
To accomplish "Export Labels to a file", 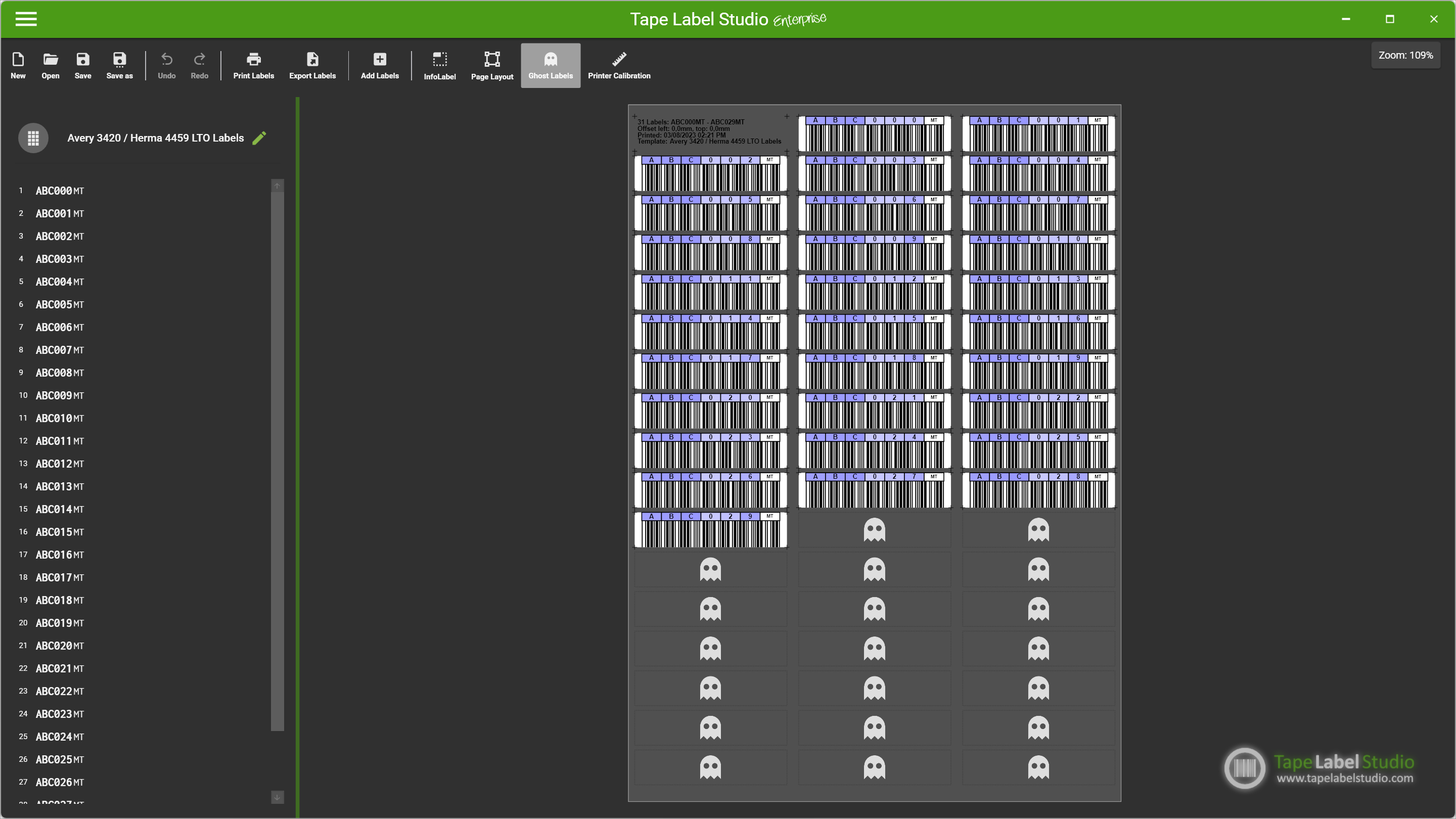I will pyautogui.click(x=312, y=66).
